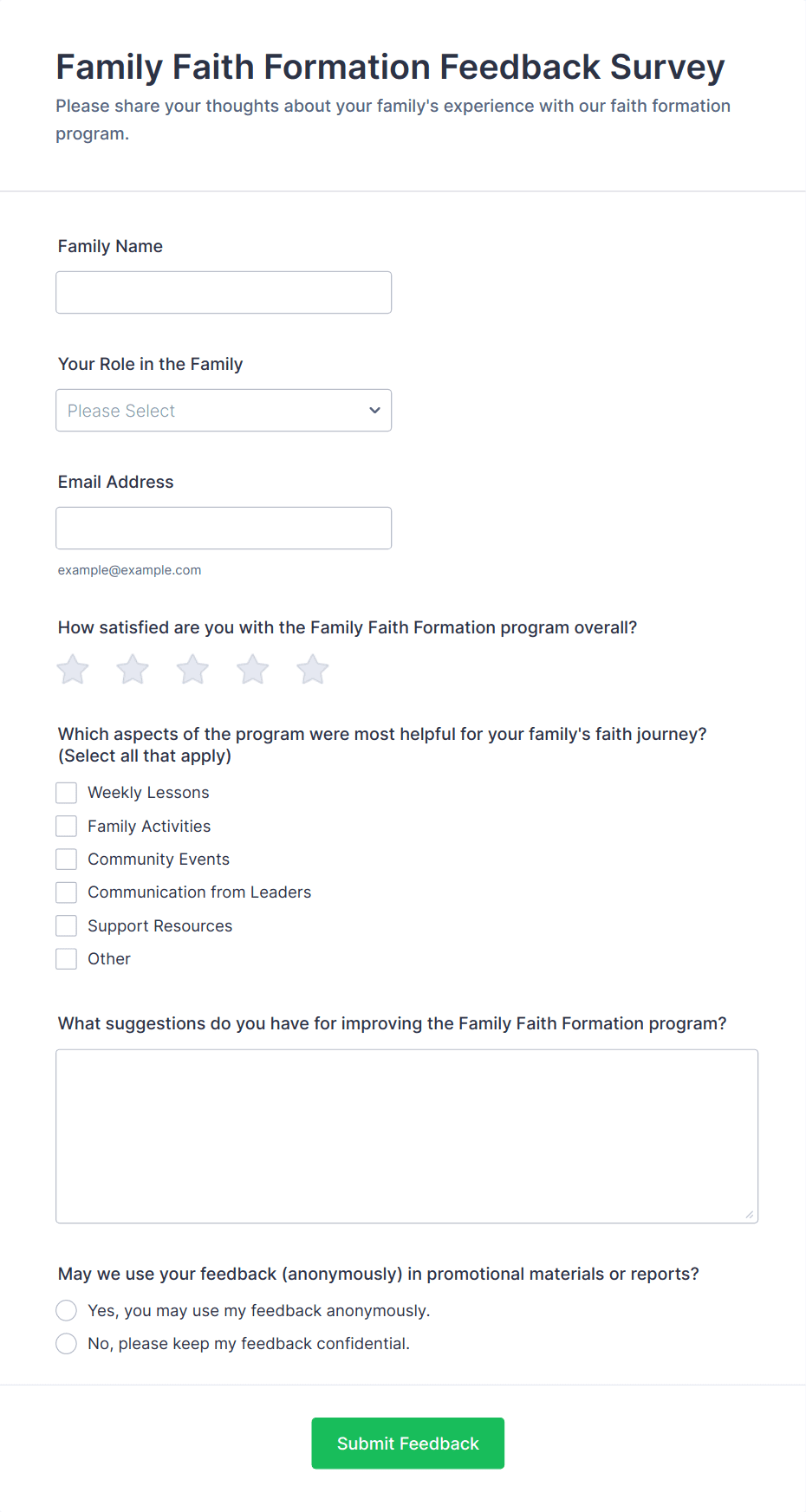Choose Yes, use my feedback anonymously
Viewport: 806px width, 1512px height.
click(67, 1310)
